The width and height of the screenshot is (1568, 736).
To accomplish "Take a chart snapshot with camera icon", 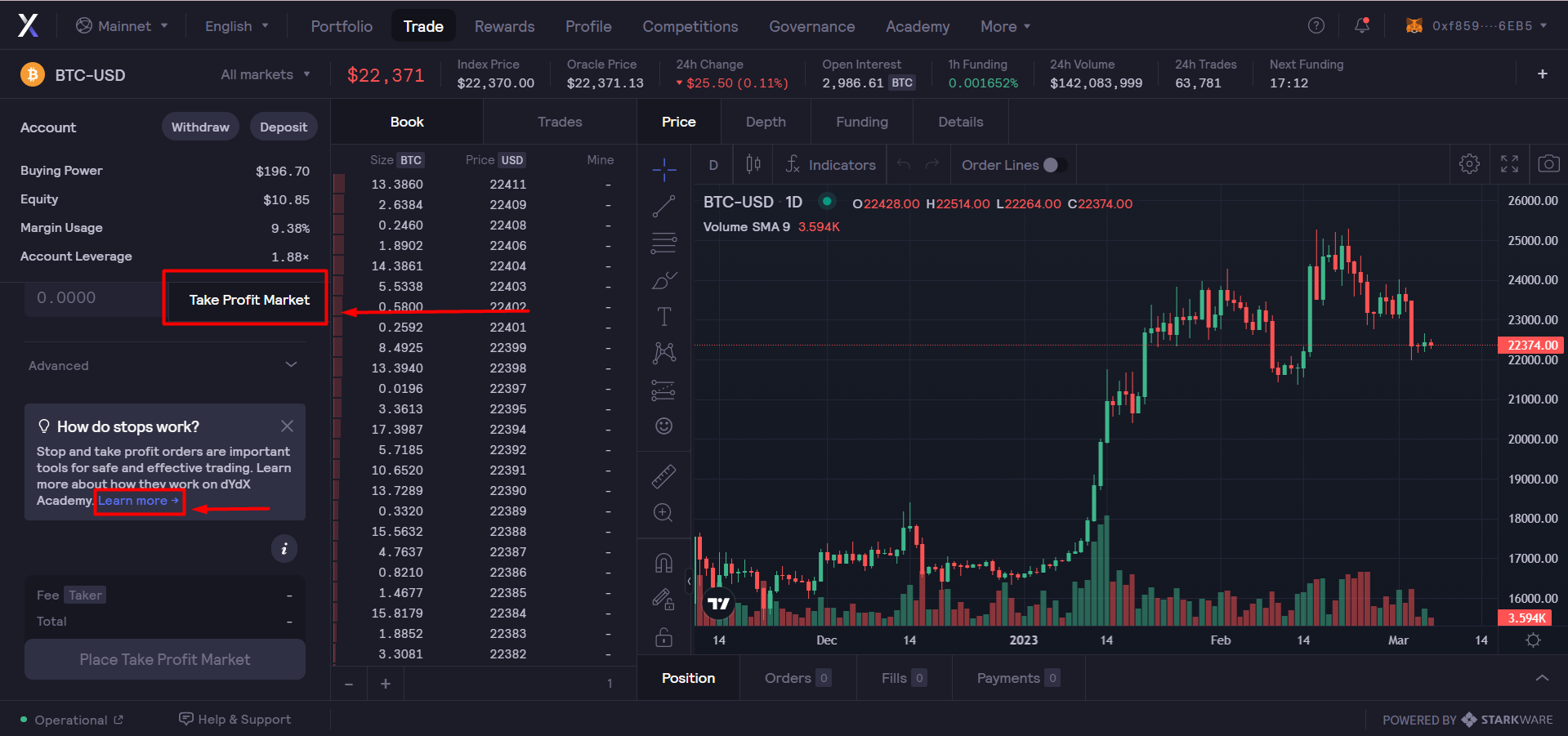I will coord(1548,163).
